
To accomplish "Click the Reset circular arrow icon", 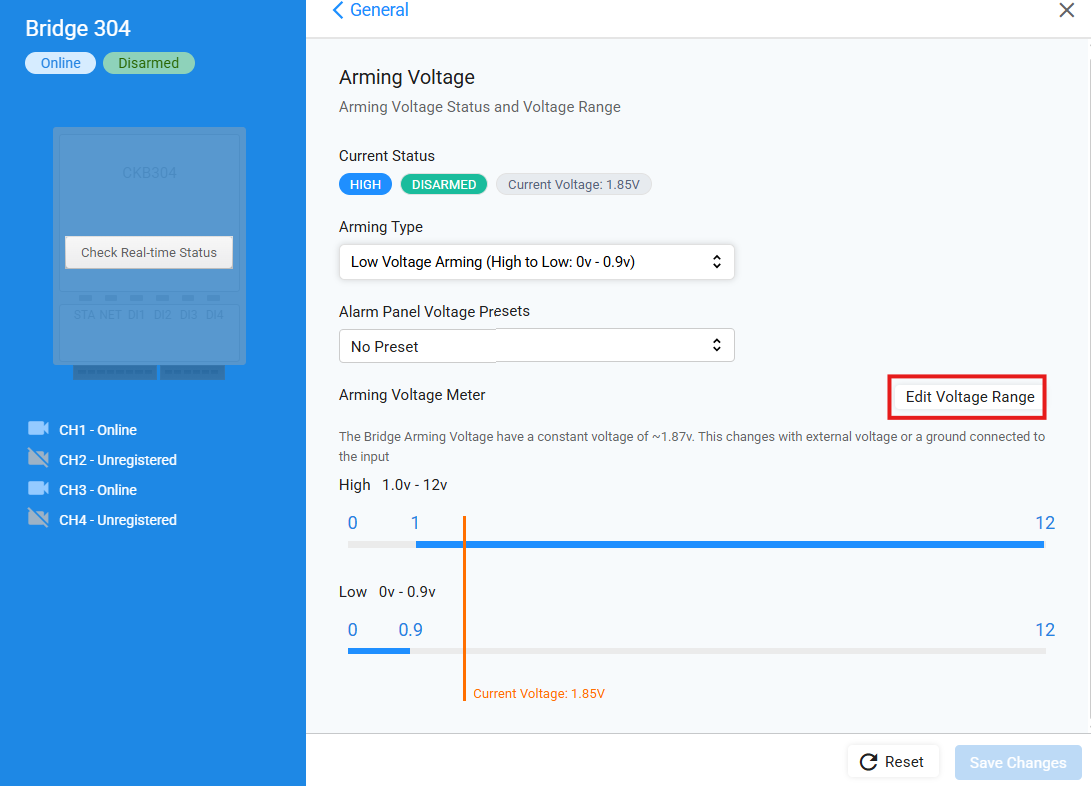I will [868, 762].
